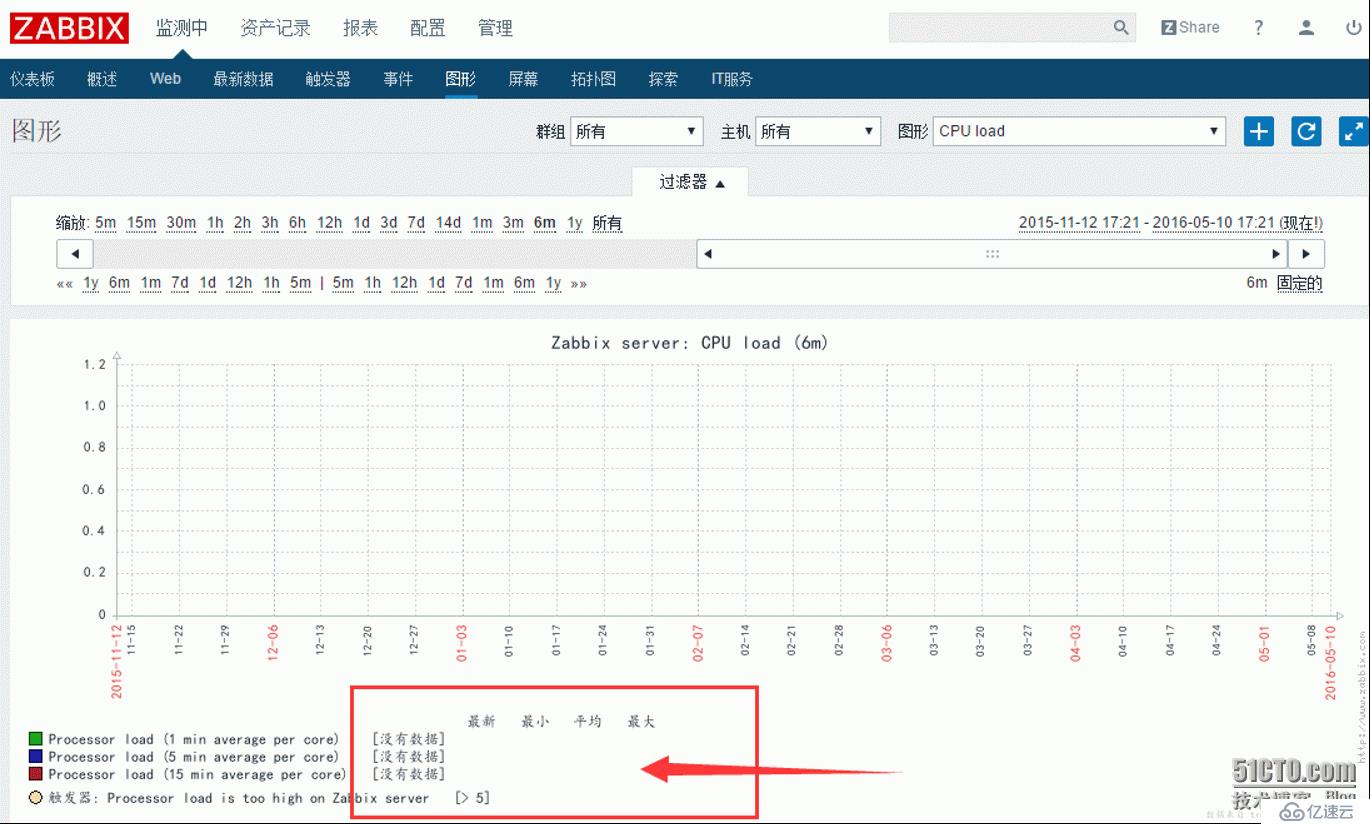1370x824 pixels.
Task: Click the slider's left edge arrow handle
Action: coord(708,254)
